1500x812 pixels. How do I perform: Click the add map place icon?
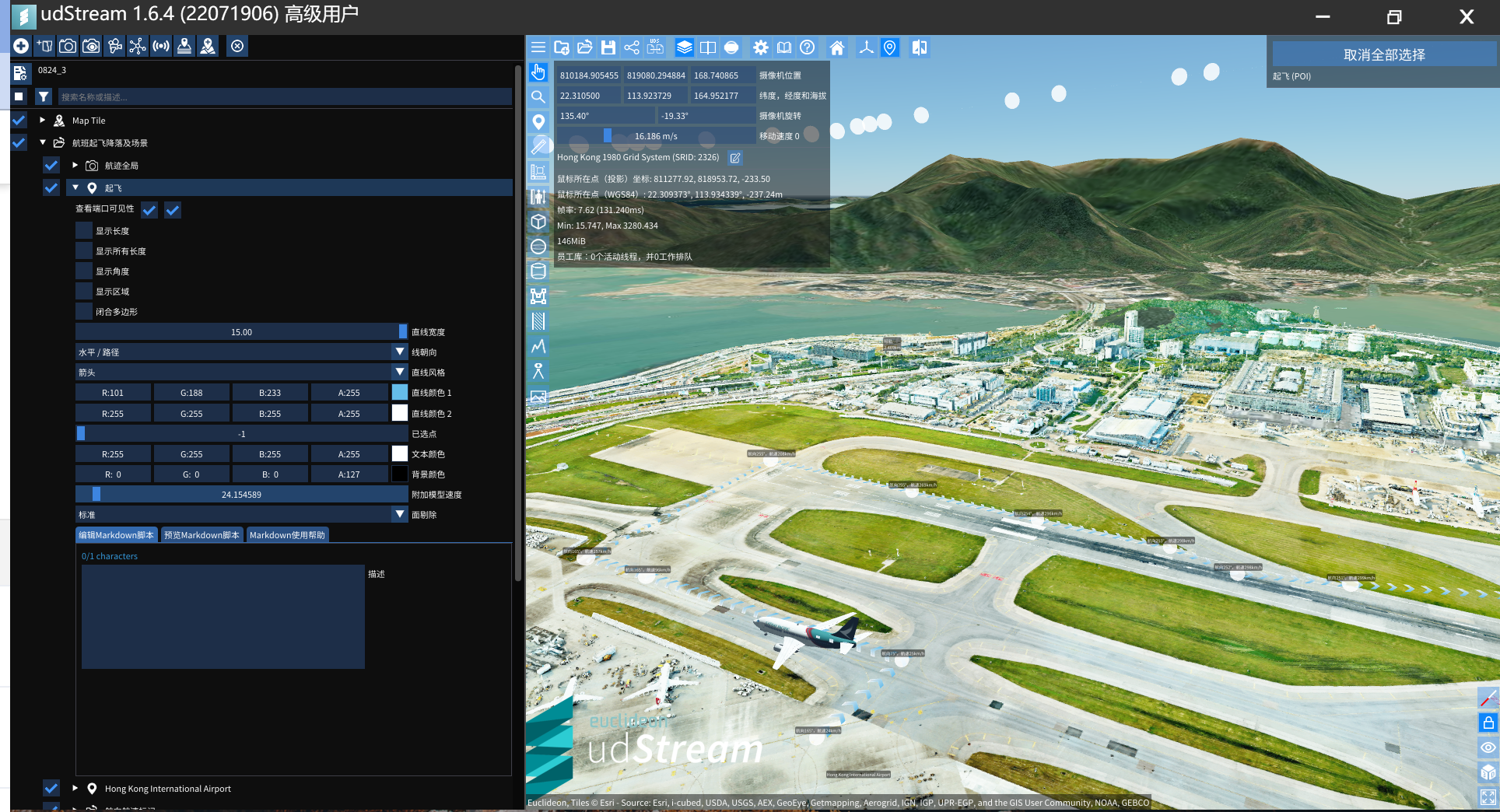pyautogui.click(x=208, y=46)
